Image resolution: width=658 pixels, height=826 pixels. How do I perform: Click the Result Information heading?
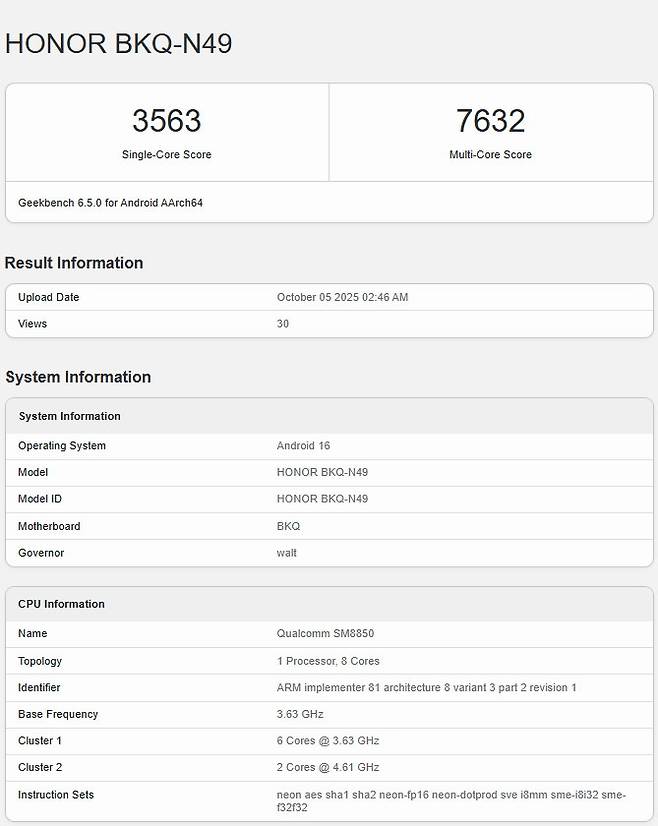[x=74, y=263]
